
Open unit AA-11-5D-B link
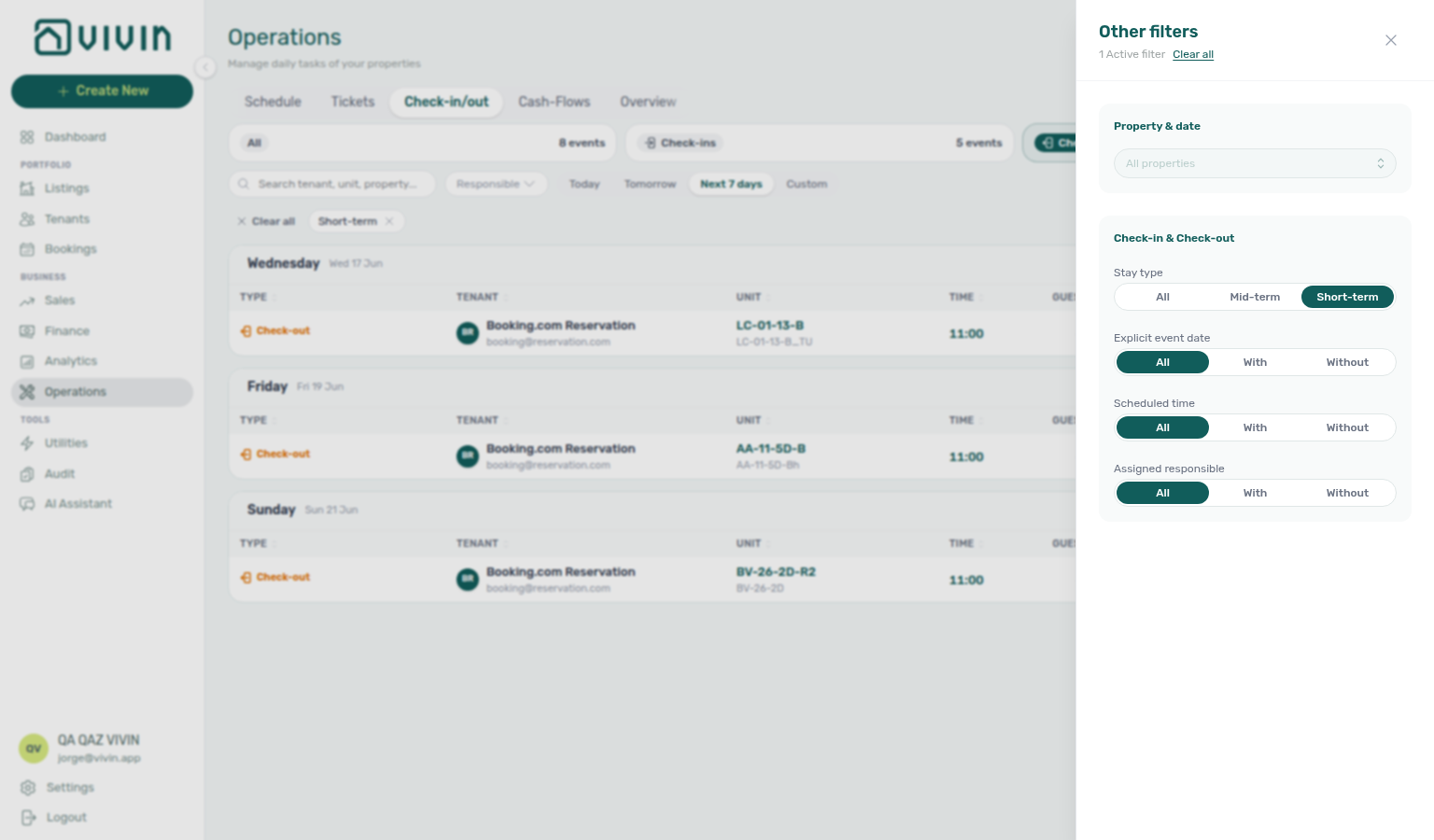pos(770,449)
